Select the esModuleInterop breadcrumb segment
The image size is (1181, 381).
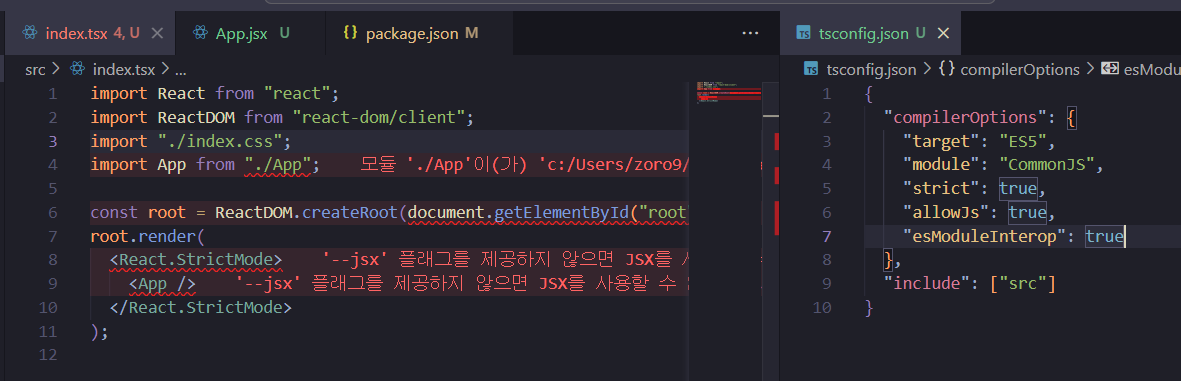pos(1152,70)
